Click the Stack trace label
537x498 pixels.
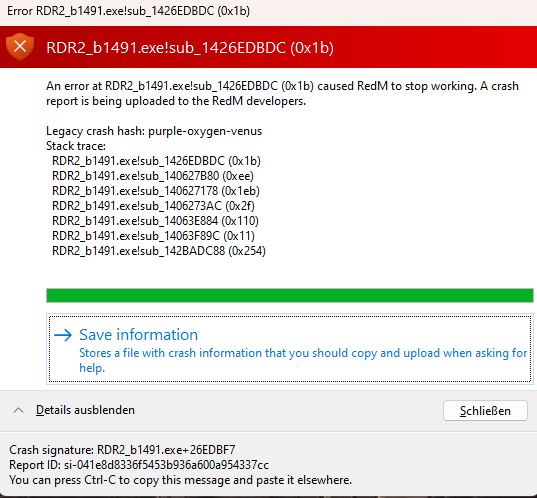[76, 146]
